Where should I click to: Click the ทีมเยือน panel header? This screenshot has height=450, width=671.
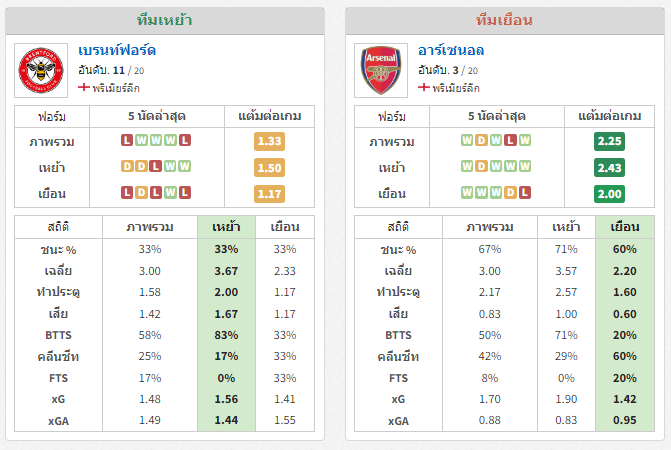click(x=505, y=21)
